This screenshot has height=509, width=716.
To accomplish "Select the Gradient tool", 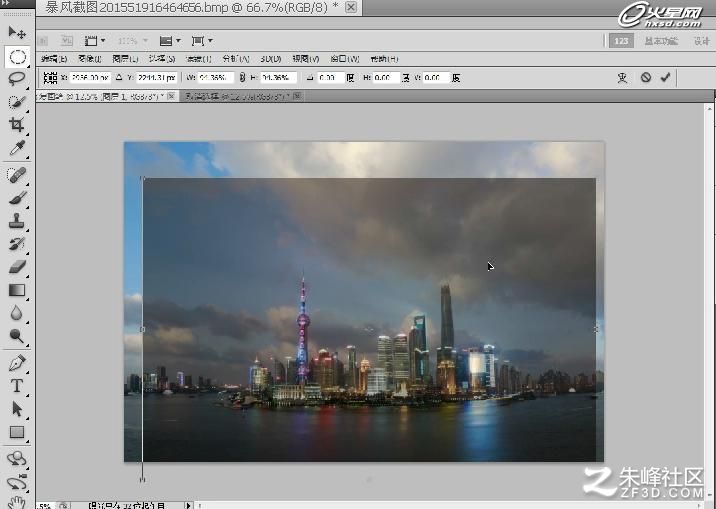I will [x=17, y=290].
